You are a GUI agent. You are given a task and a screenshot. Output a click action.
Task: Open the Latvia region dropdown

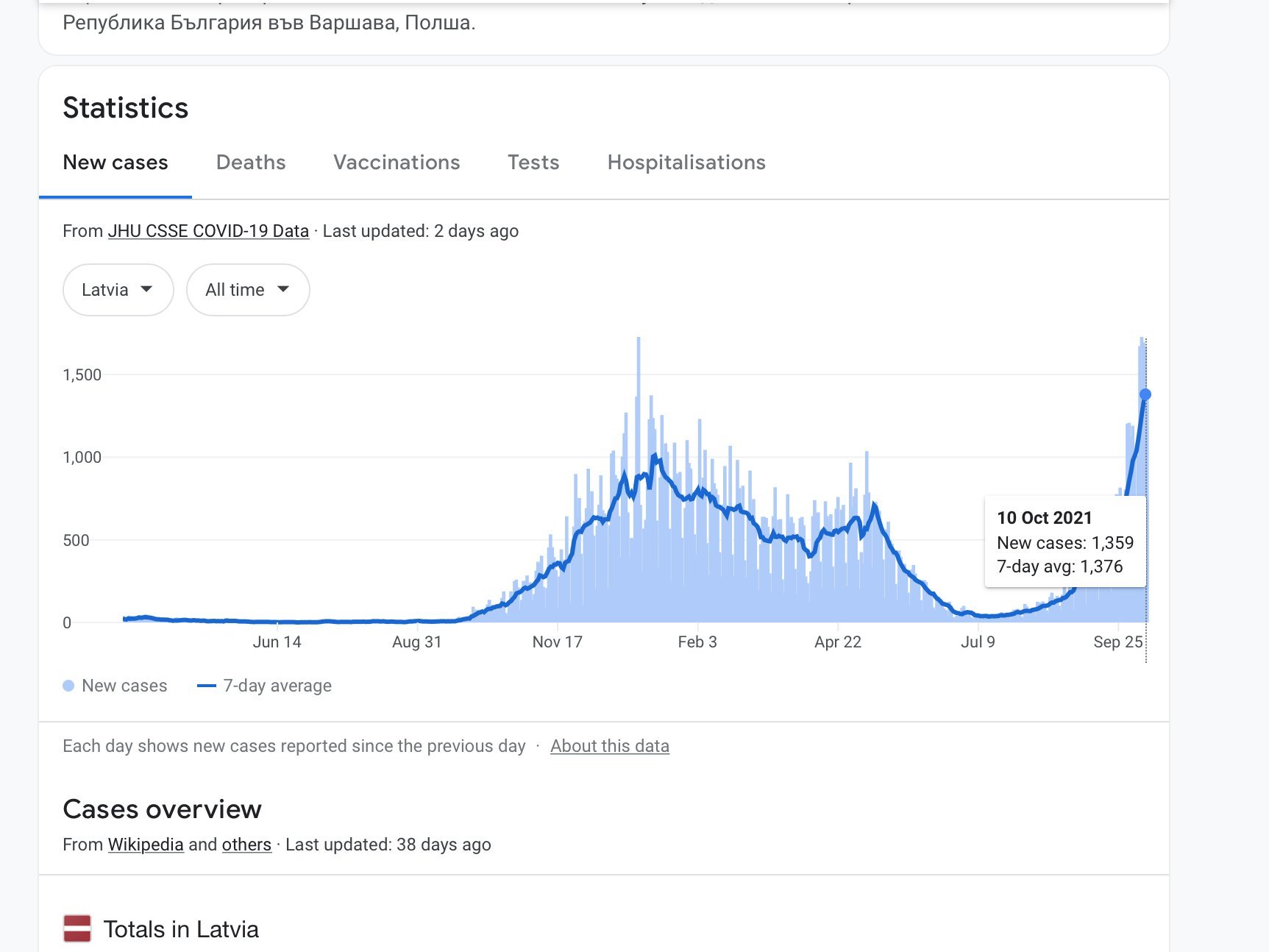[118, 290]
